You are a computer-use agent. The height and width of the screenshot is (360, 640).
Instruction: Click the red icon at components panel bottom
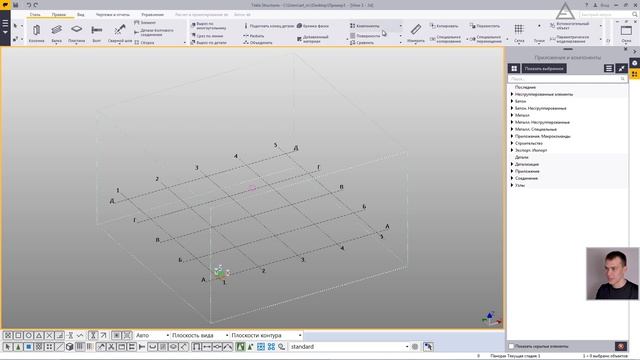pyautogui.click(x=621, y=346)
